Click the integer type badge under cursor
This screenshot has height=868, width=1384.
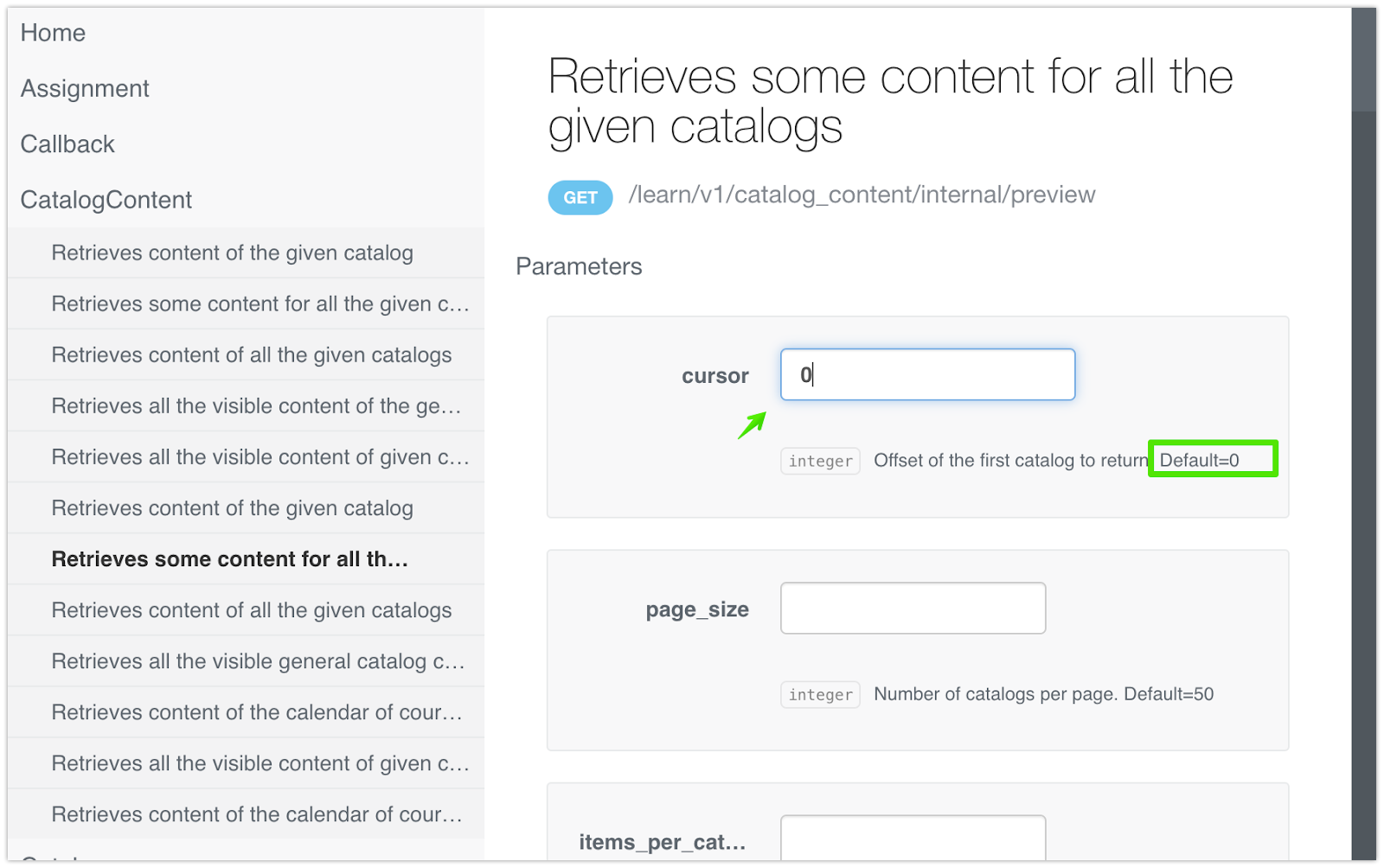click(820, 461)
